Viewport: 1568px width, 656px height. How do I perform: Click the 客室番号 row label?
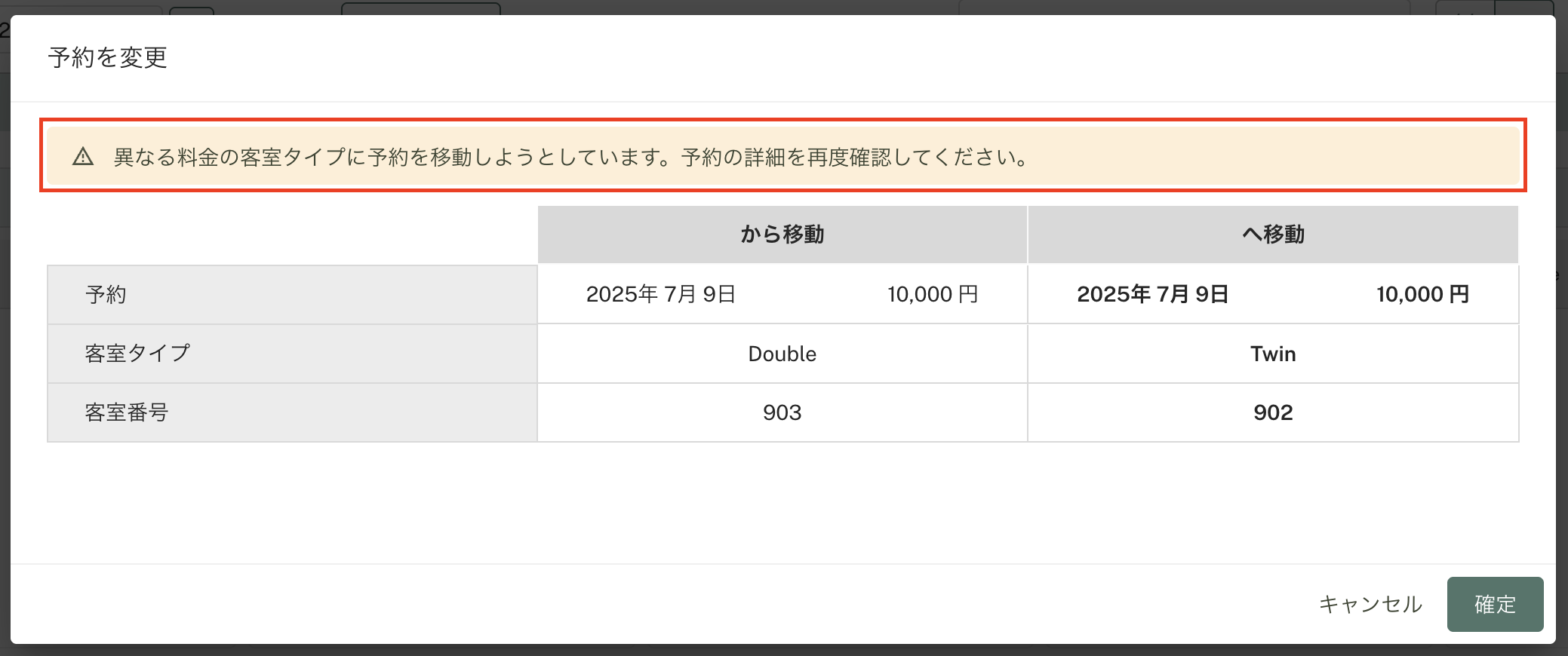tap(127, 412)
